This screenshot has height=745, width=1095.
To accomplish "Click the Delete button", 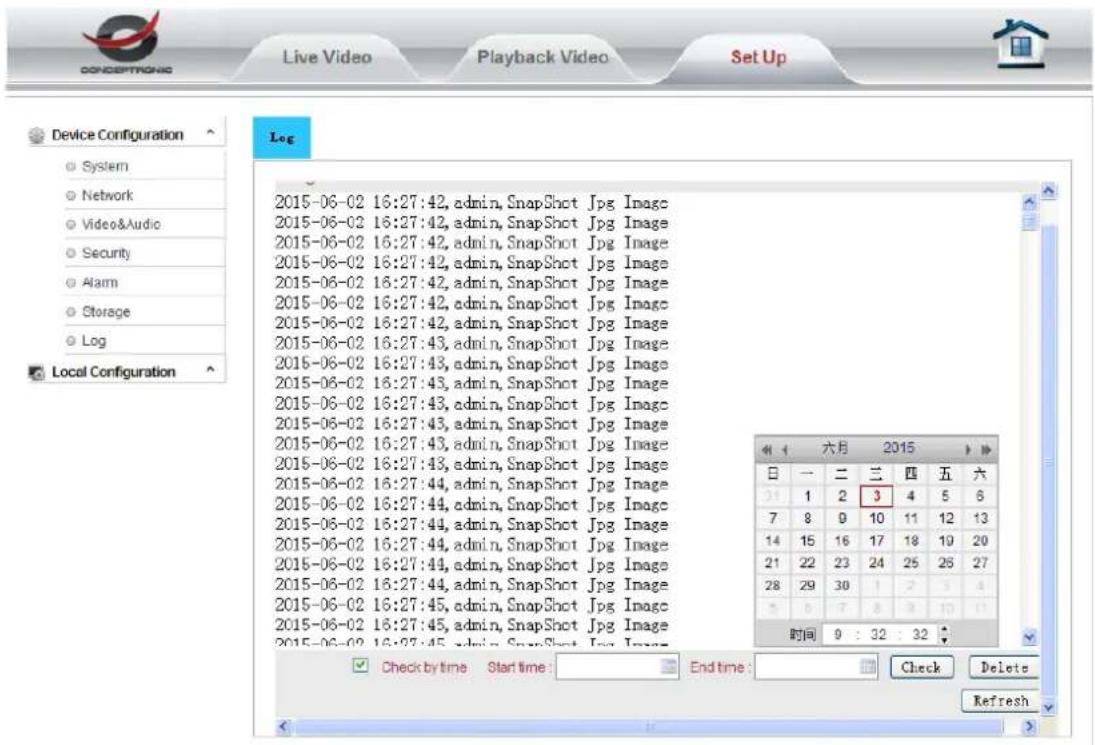I will click(x=1004, y=667).
